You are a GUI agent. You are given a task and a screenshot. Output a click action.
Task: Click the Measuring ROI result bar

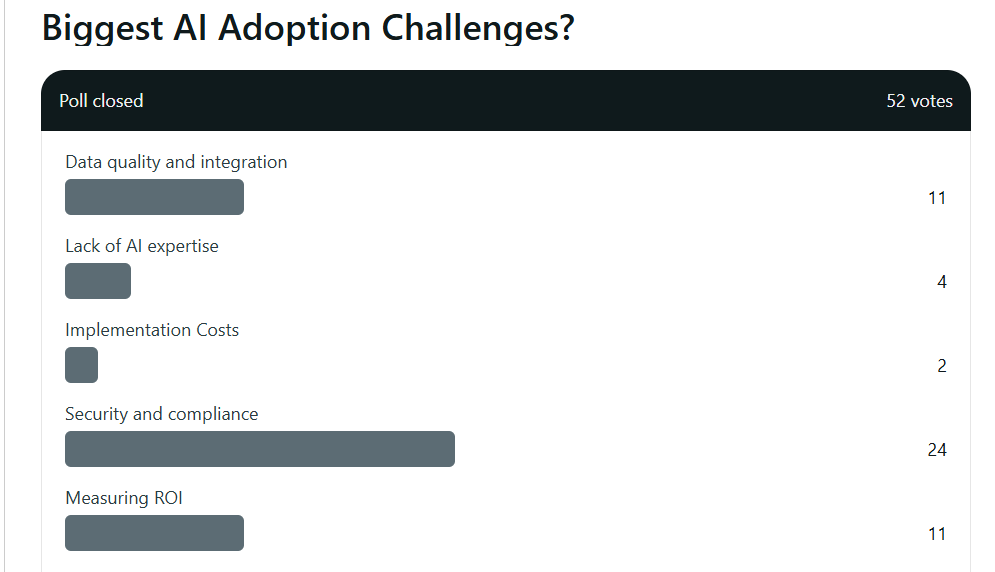154,533
